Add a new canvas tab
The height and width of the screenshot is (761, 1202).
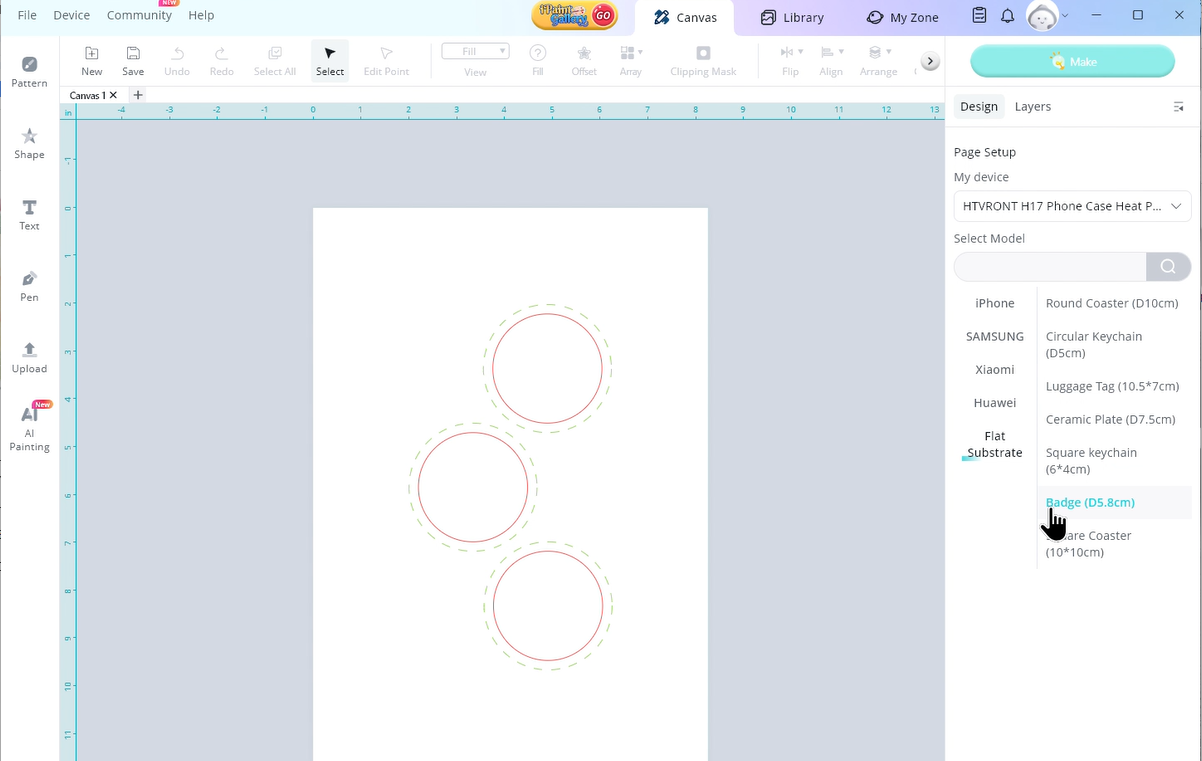(138, 95)
